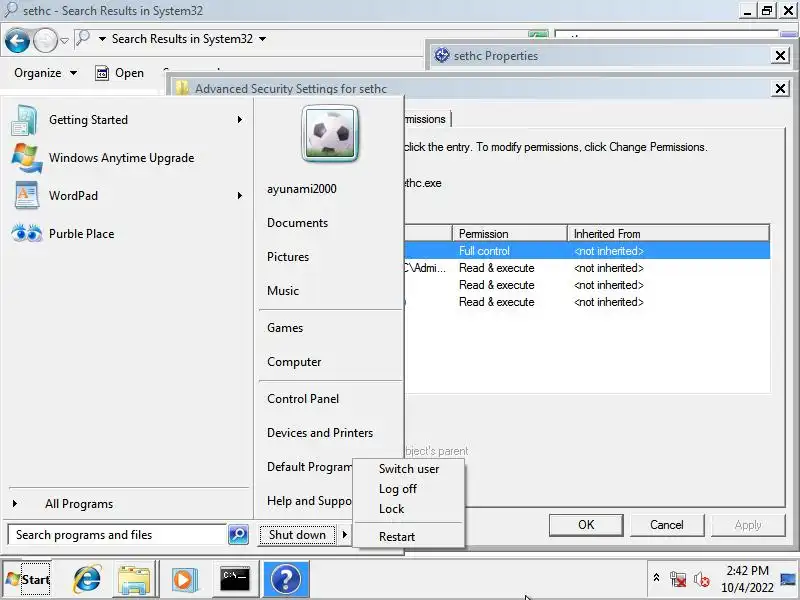Viewport: 800px width, 600px height.
Task: Open Devices and Printers
Action: [320, 433]
